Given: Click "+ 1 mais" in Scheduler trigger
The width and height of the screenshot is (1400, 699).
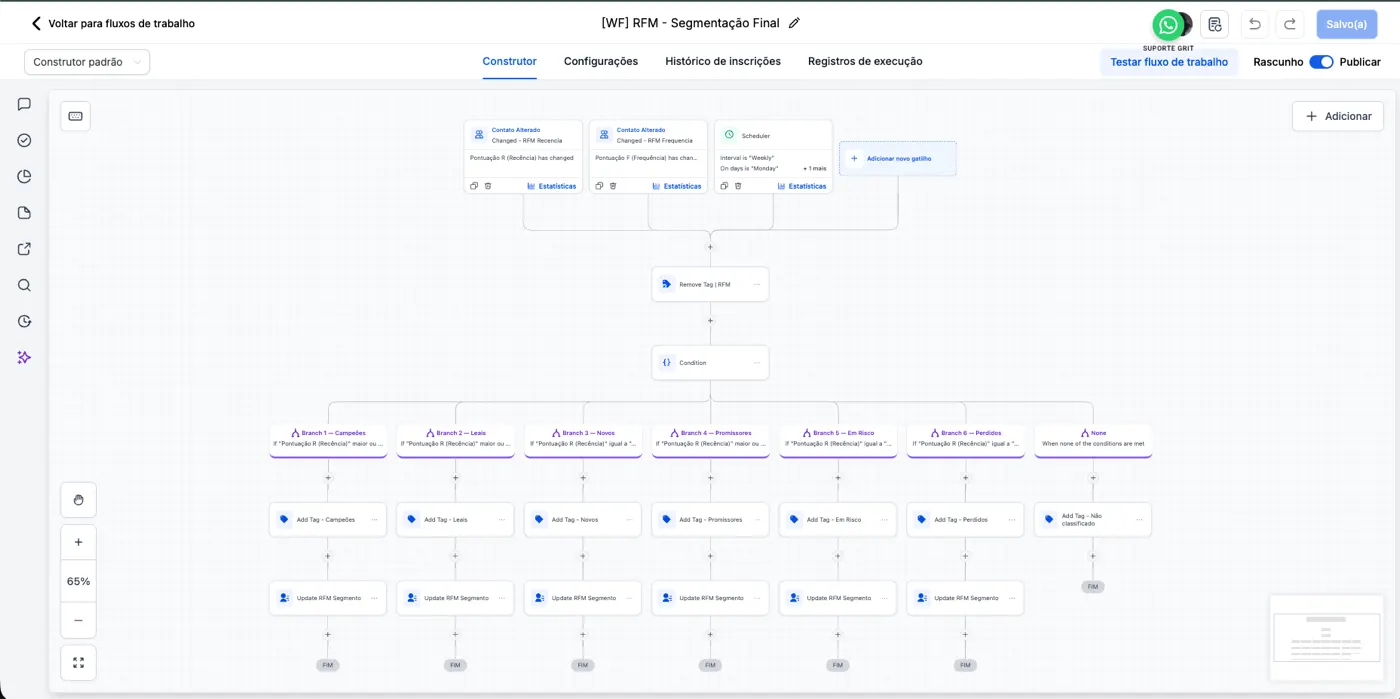Looking at the screenshot, I should (815, 168).
